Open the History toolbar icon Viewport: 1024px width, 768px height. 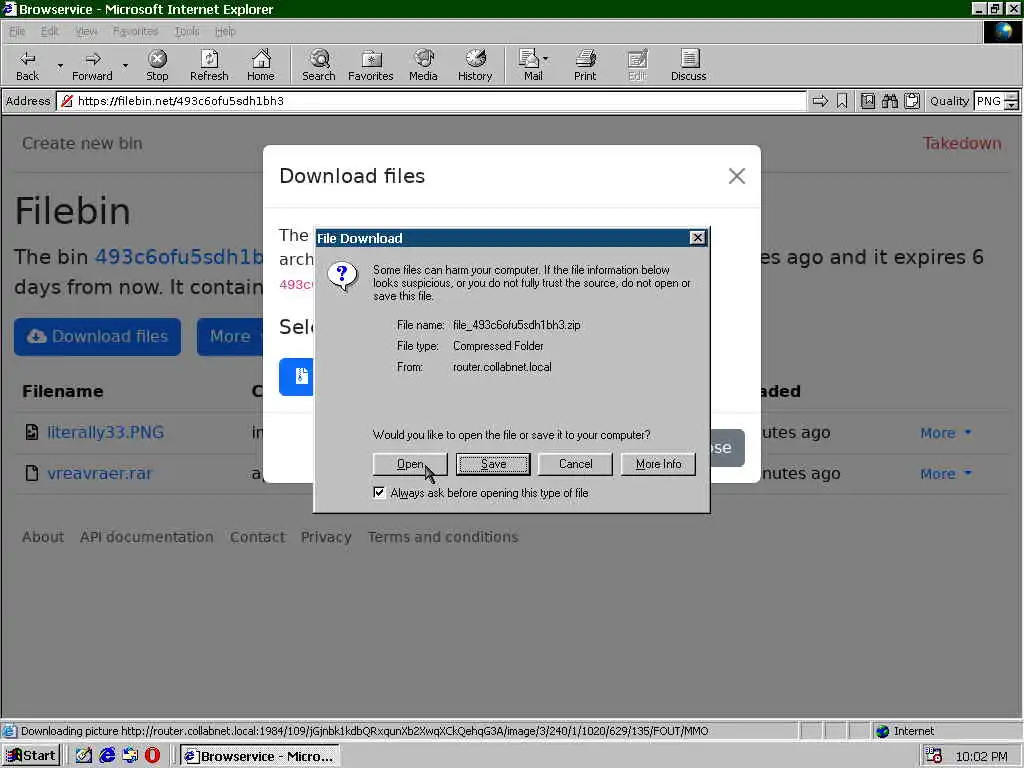pos(475,65)
